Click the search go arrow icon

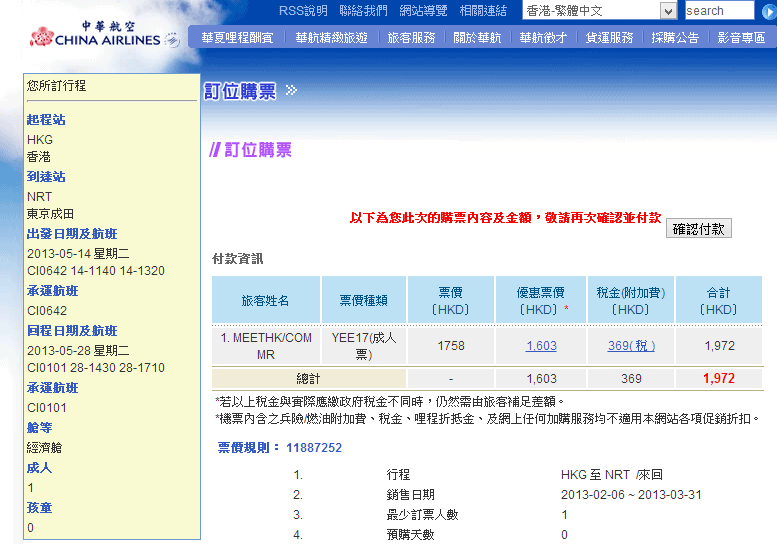point(767,11)
